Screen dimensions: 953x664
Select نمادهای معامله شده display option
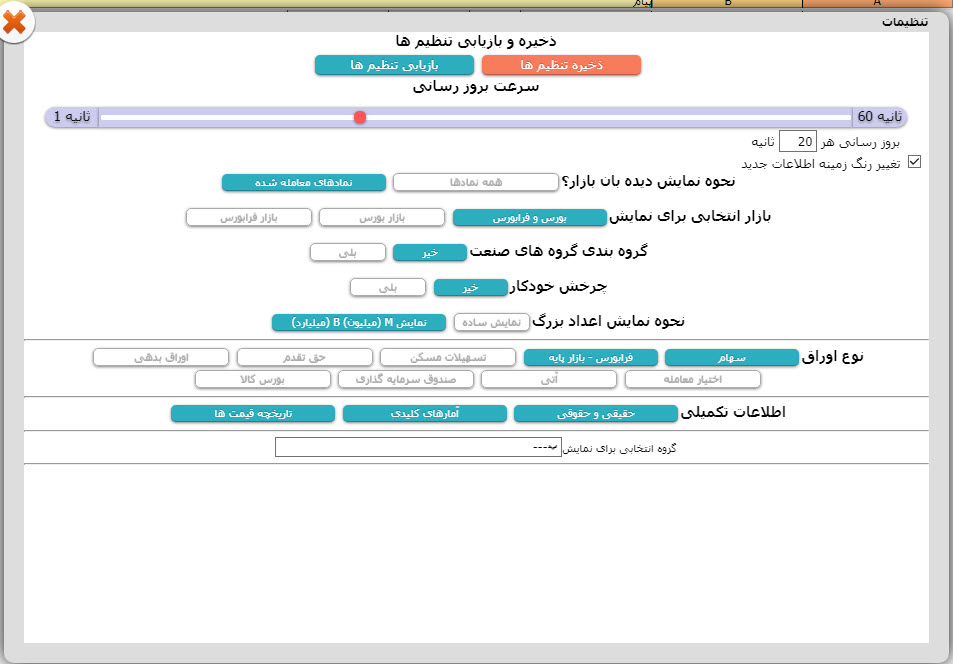pyautogui.click(x=303, y=182)
